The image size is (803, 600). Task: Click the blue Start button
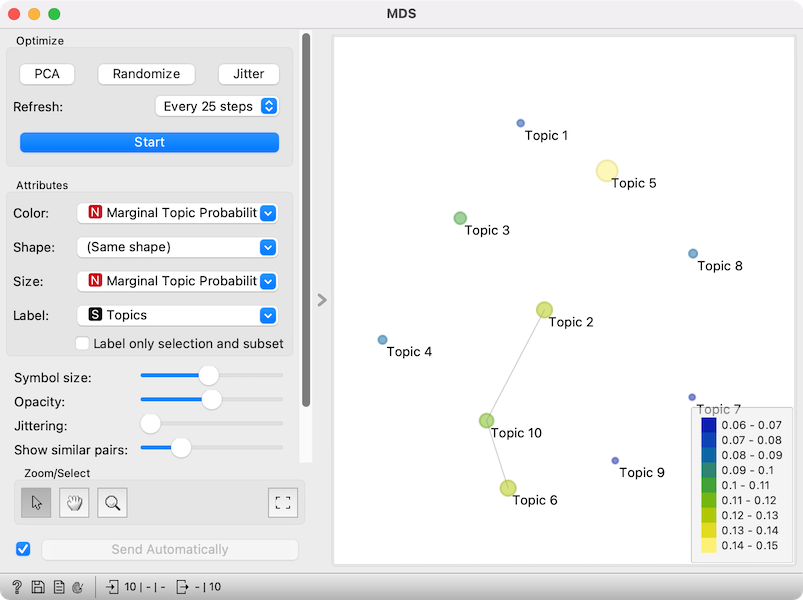pyautogui.click(x=150, y=142)
